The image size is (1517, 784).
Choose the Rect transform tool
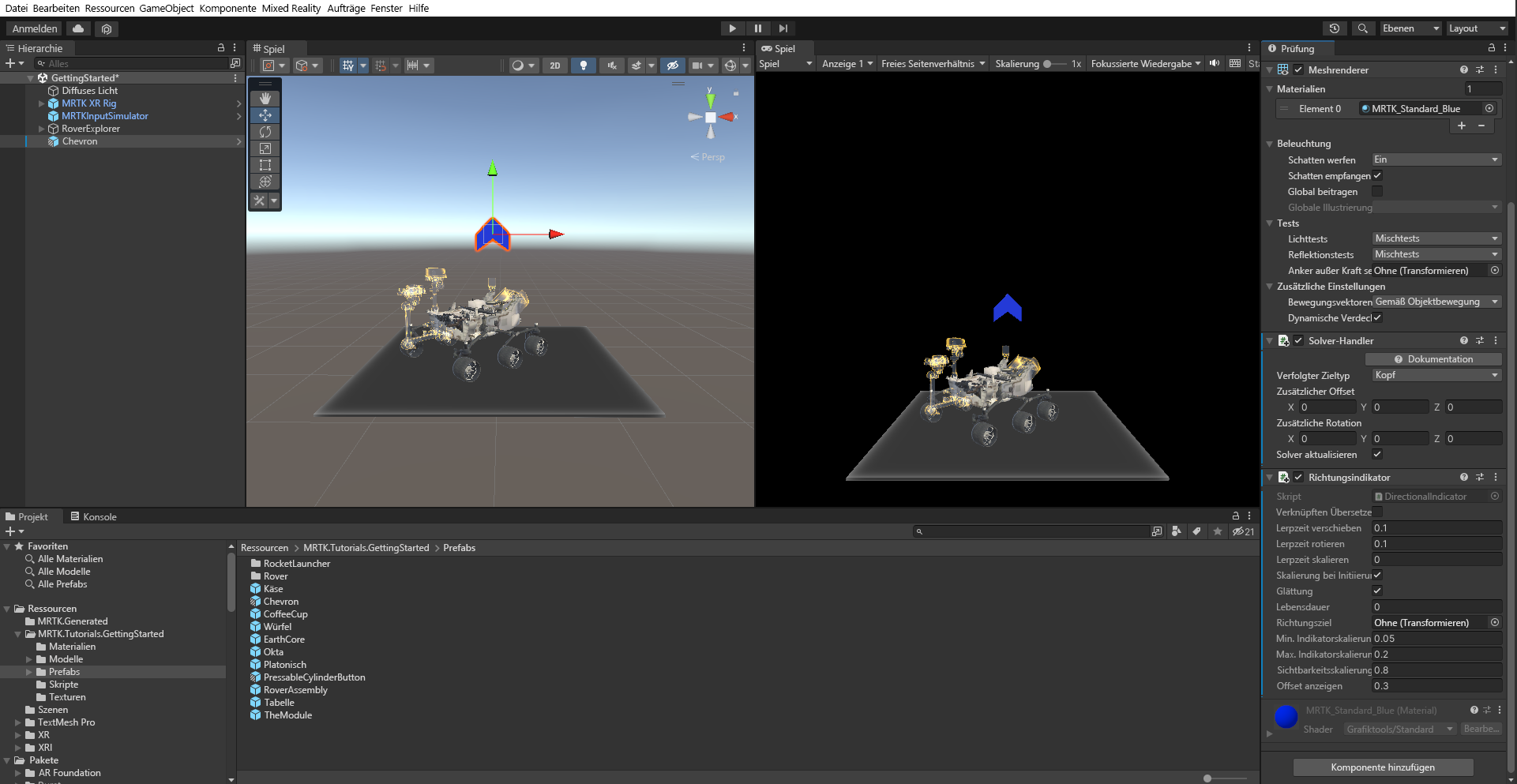265,165
